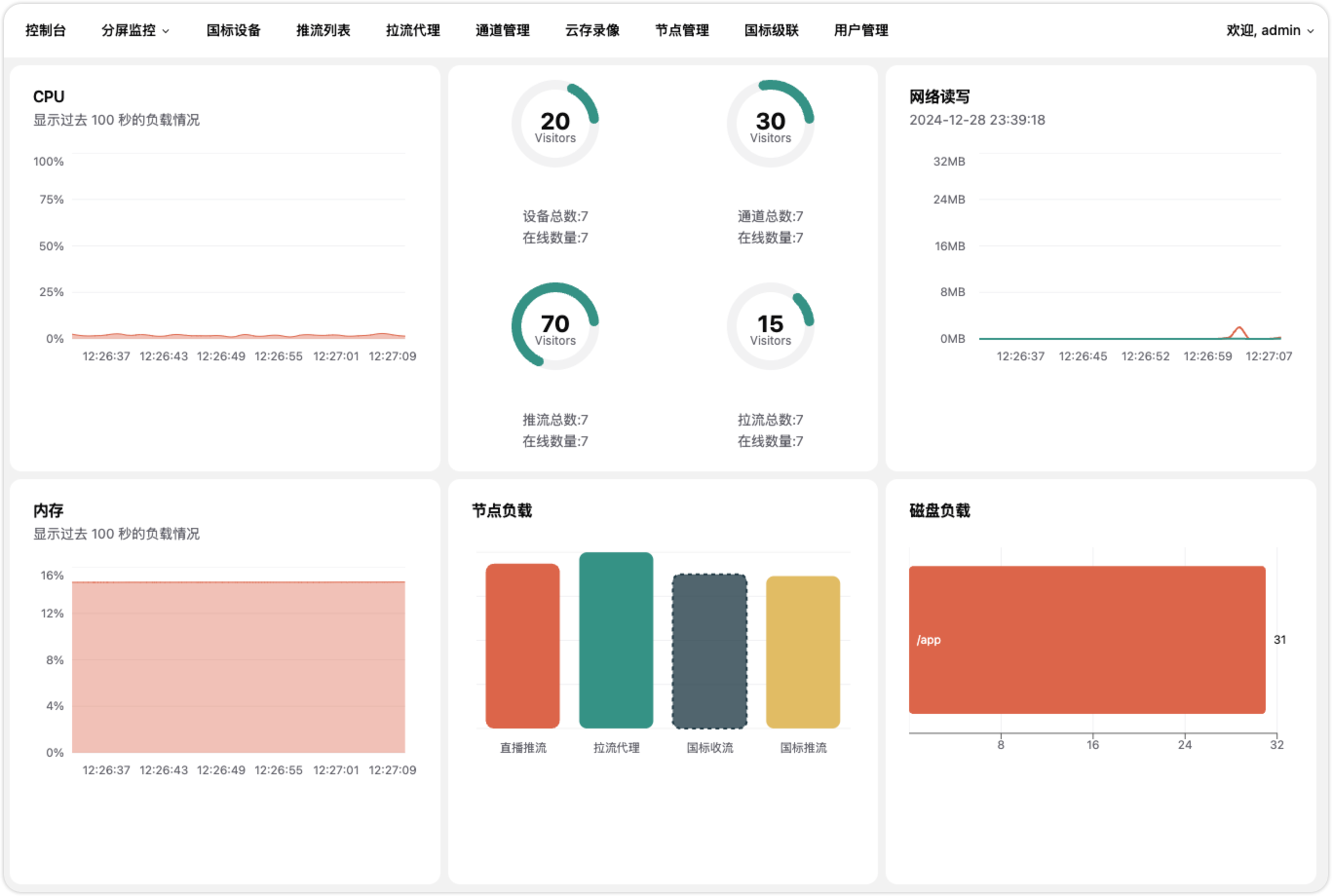The image size is (1332, 896).
Task: Click the 15 Visitors pull stream gauge
Action: point(771,327)
